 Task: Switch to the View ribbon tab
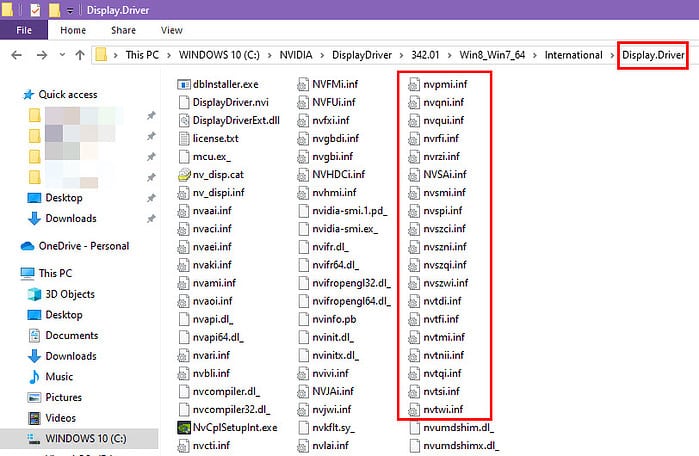click(171, 30)
